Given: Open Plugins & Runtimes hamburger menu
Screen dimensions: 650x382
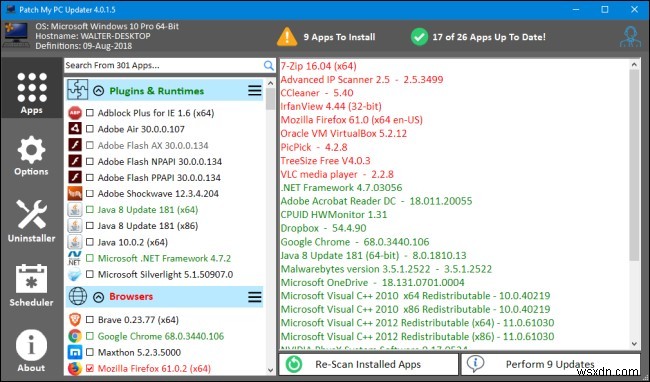Looking at the screenshot, I should [255, 90].
